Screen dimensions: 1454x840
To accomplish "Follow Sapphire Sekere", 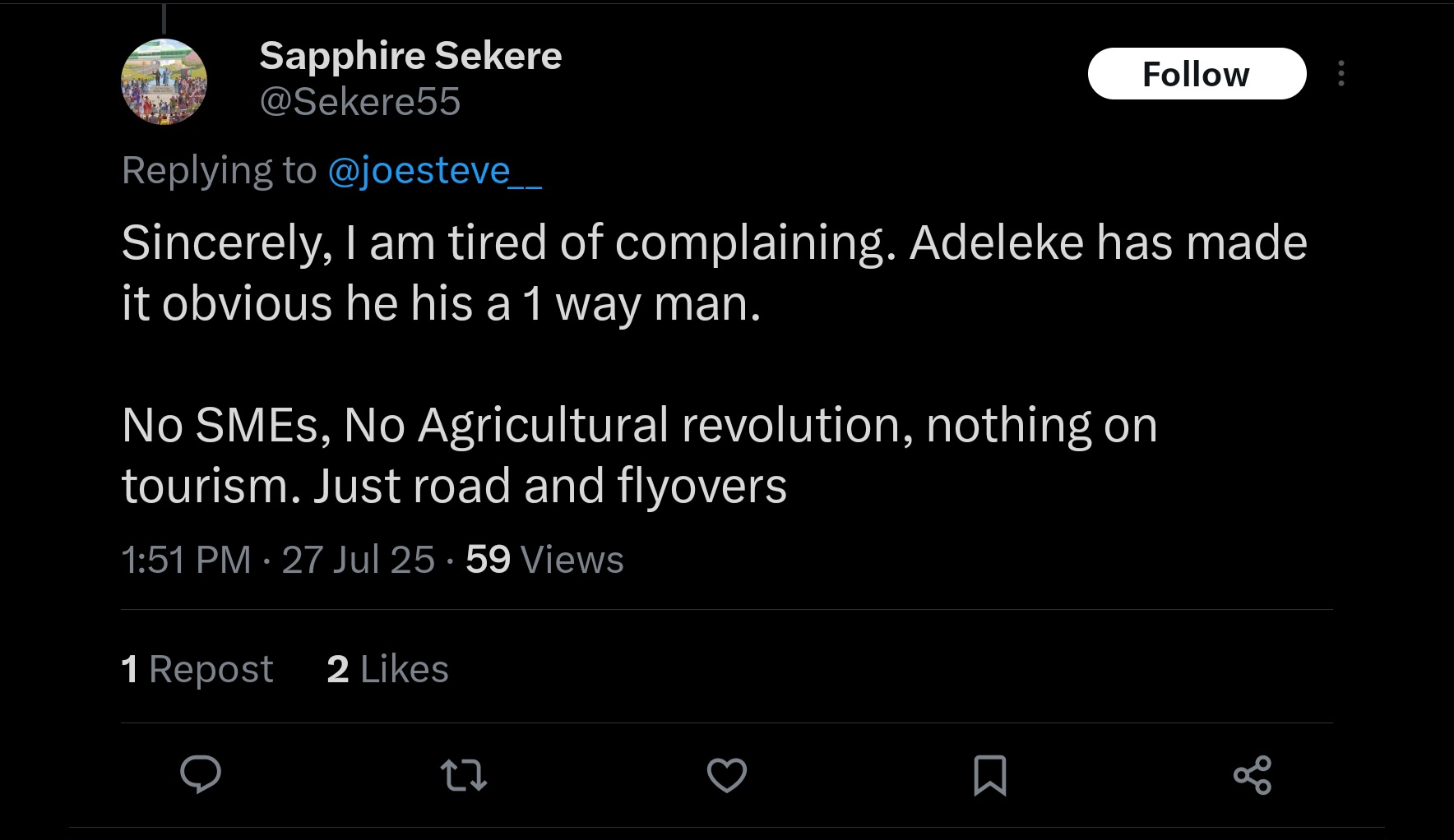I will tap(1197, 74).
